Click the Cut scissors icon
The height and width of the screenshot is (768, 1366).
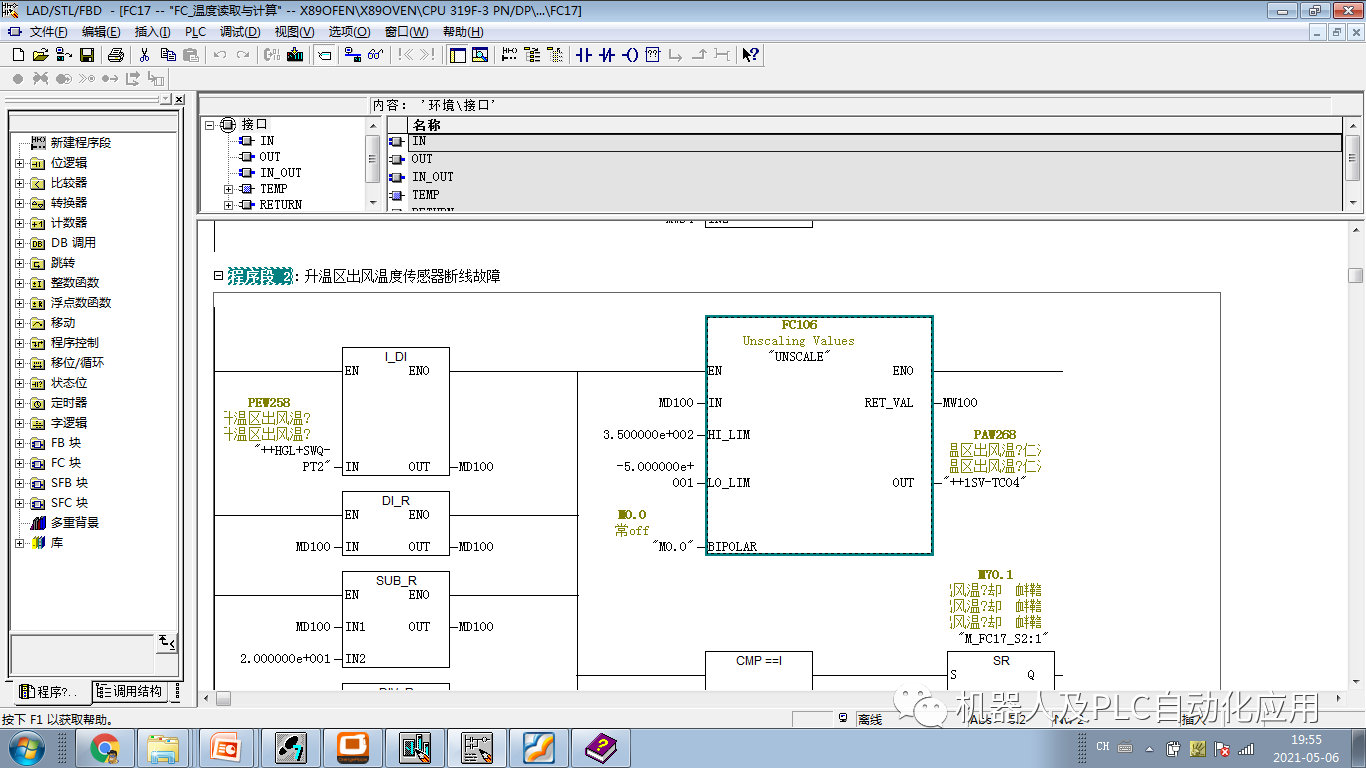coord(145,55)
